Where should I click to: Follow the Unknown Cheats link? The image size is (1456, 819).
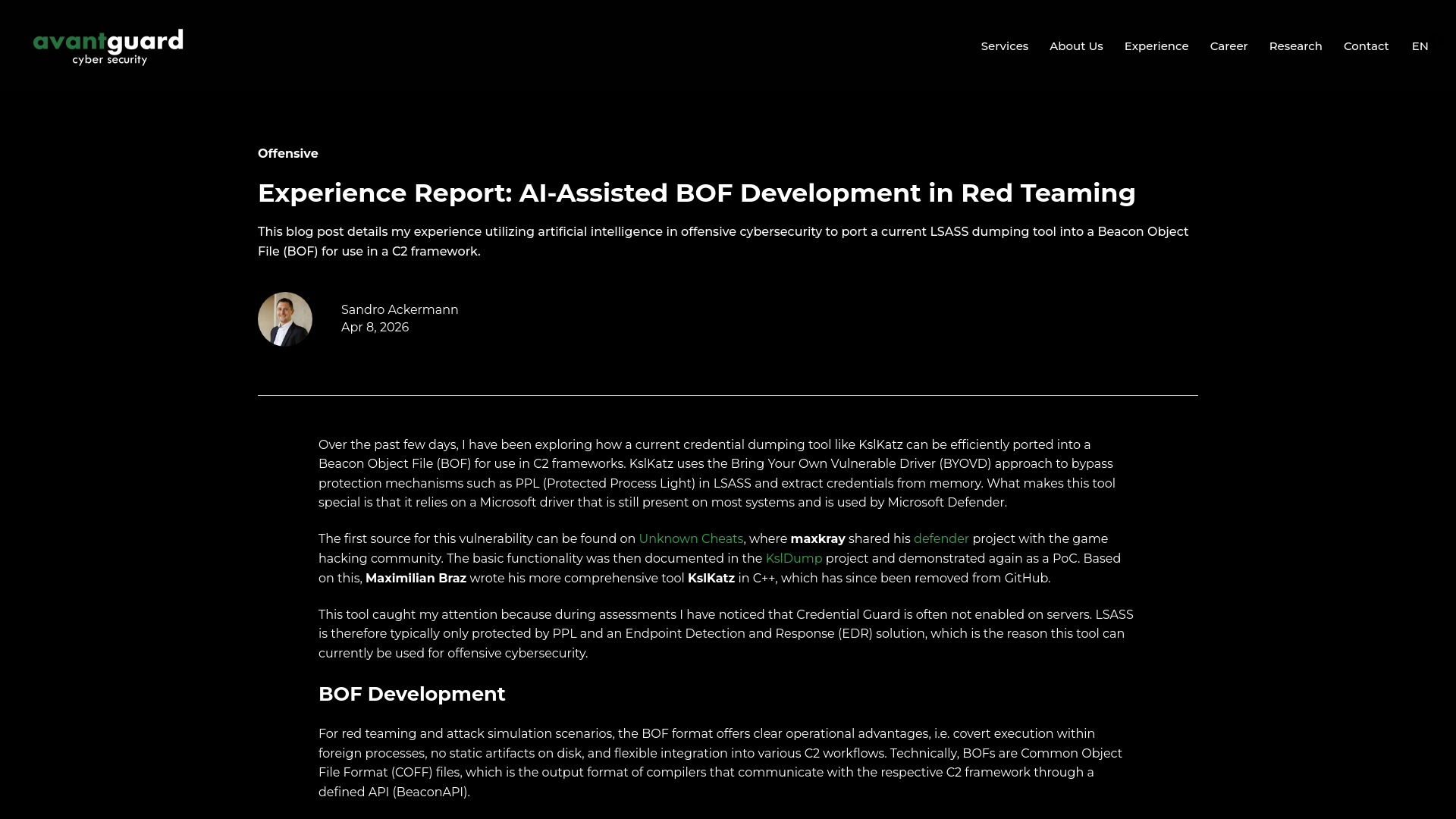pyautogui.click(x=691, y=538)
